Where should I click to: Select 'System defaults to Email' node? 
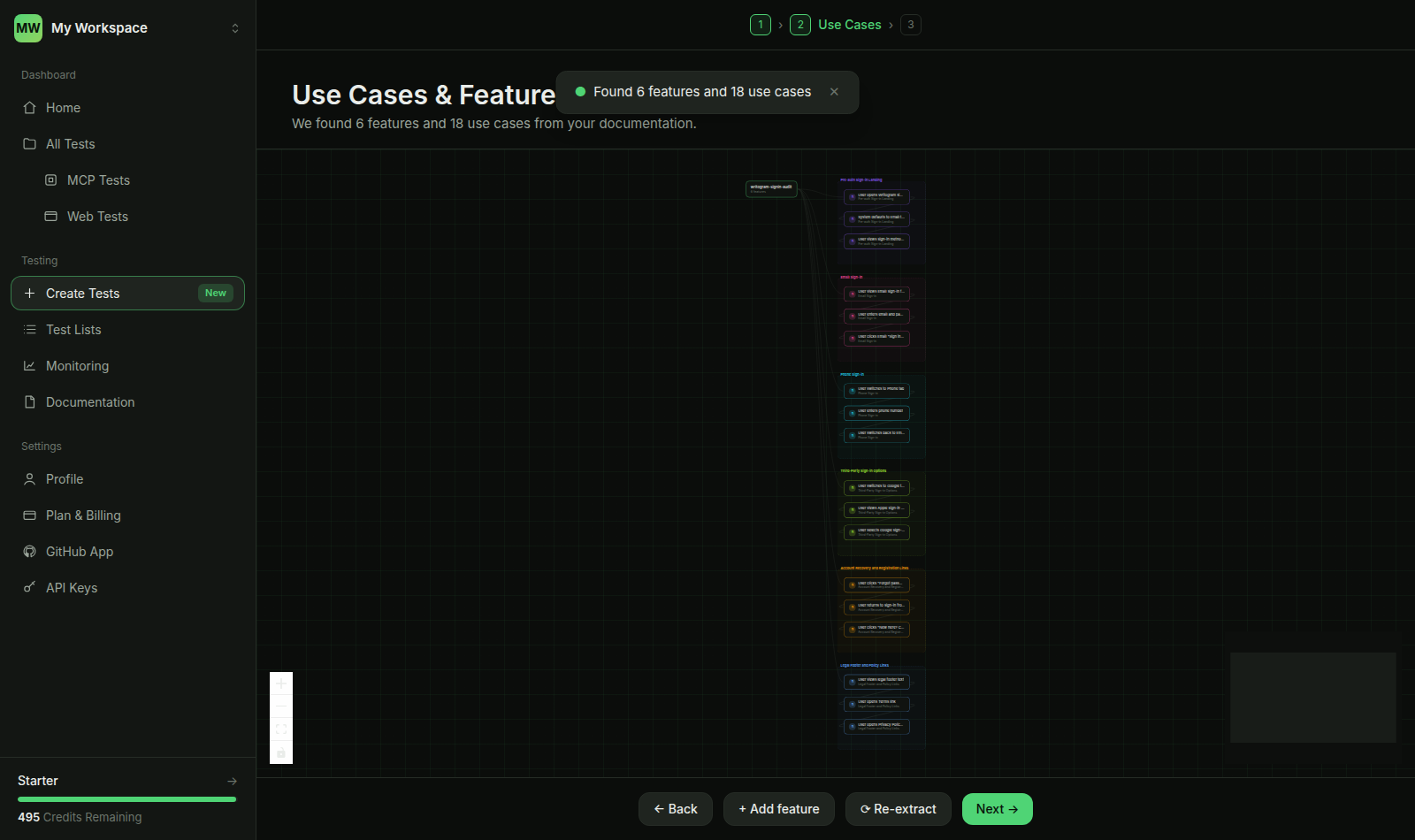[x=876, y=218]
